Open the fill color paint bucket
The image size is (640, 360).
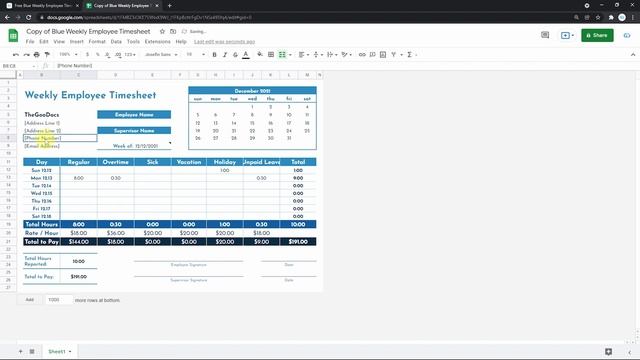260,55
